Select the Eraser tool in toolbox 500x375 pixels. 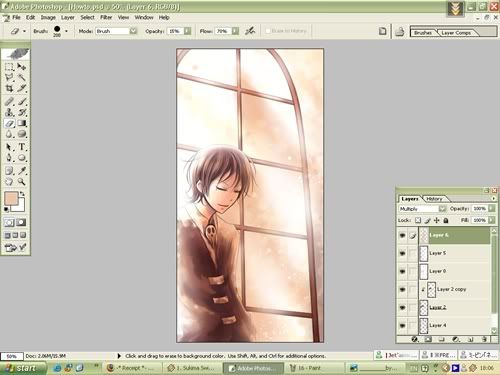coord(9,123)
